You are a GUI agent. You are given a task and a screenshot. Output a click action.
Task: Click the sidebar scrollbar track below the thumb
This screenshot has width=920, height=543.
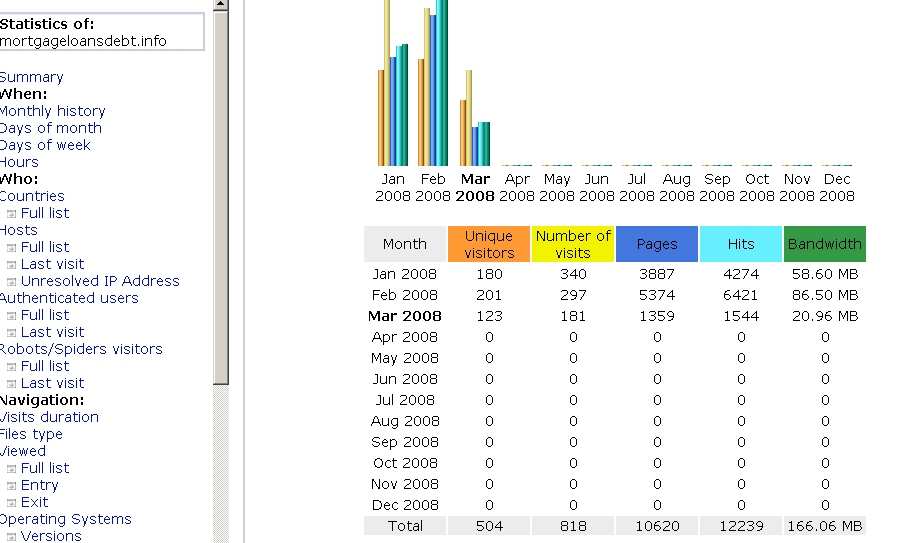click(221, 464)
